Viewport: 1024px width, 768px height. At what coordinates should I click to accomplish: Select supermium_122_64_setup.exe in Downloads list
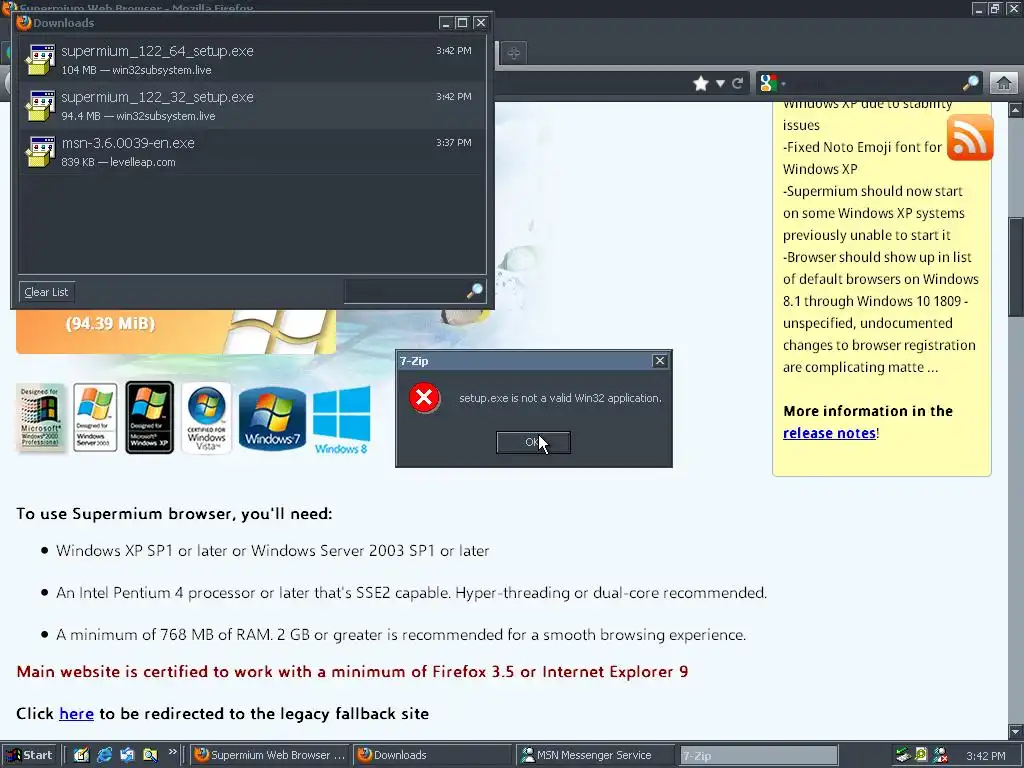click(x=252, y=59)
